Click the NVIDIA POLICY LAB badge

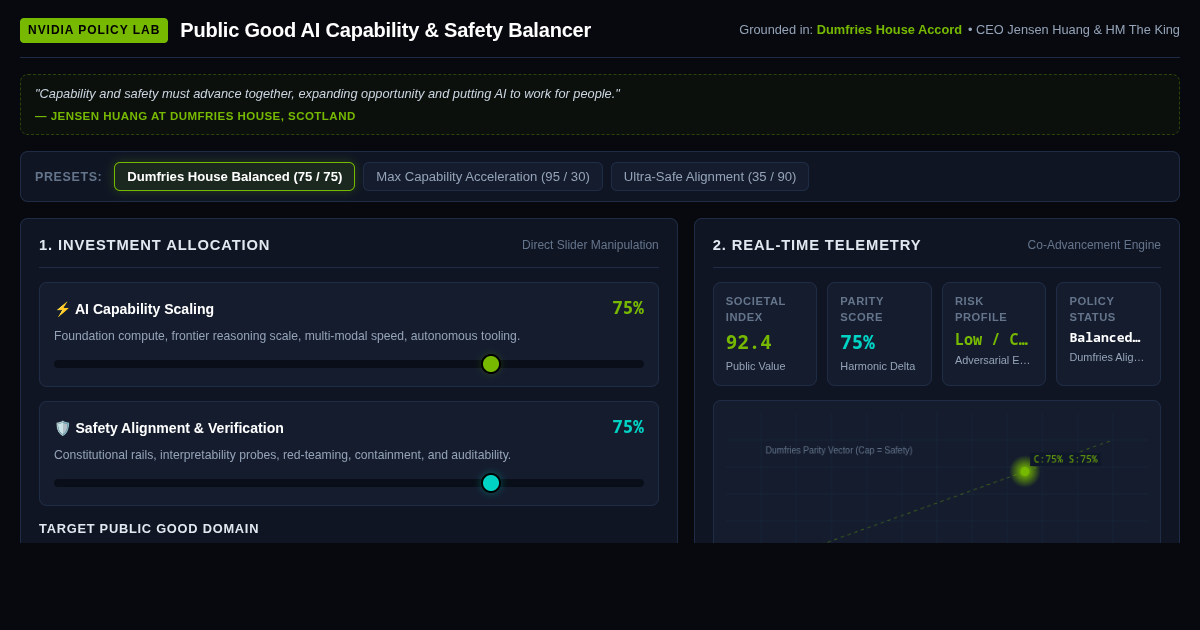point(94,30)
